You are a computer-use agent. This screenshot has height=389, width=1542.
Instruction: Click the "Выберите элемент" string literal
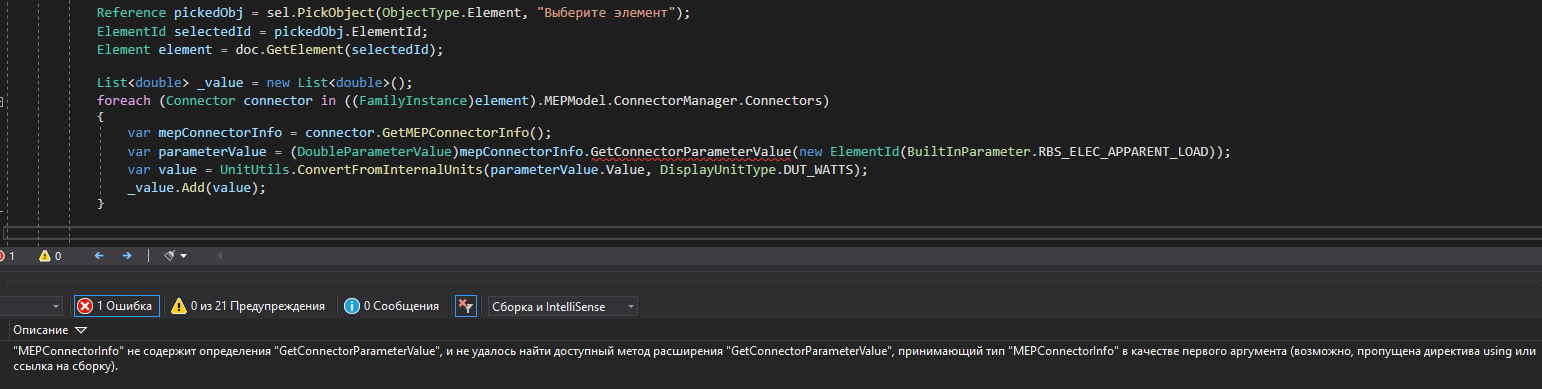(606, 14)
